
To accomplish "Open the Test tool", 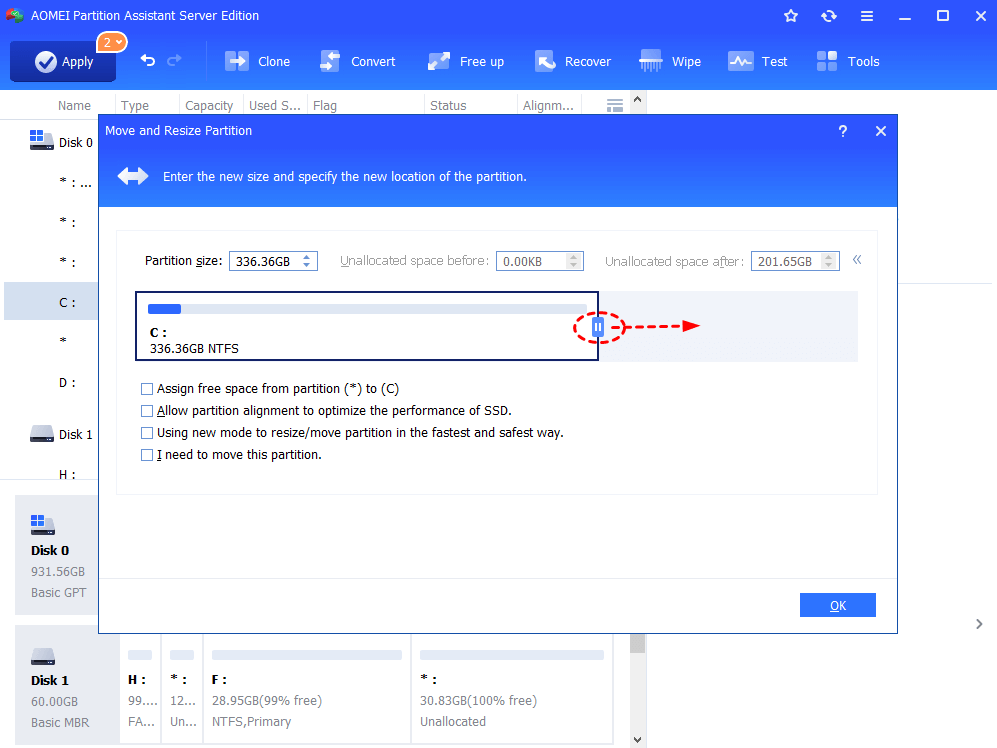I will click(758, 62).
